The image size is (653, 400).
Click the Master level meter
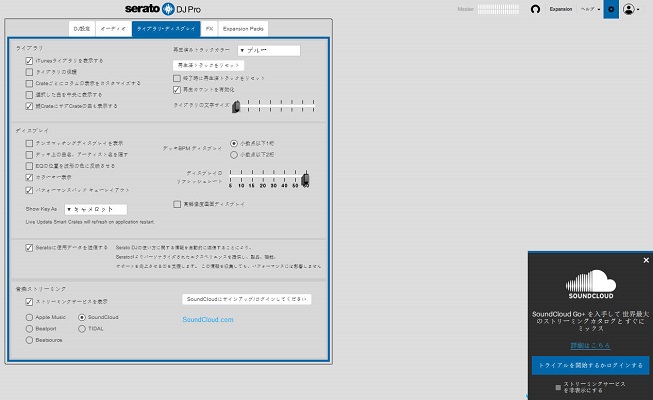(498, 9)
